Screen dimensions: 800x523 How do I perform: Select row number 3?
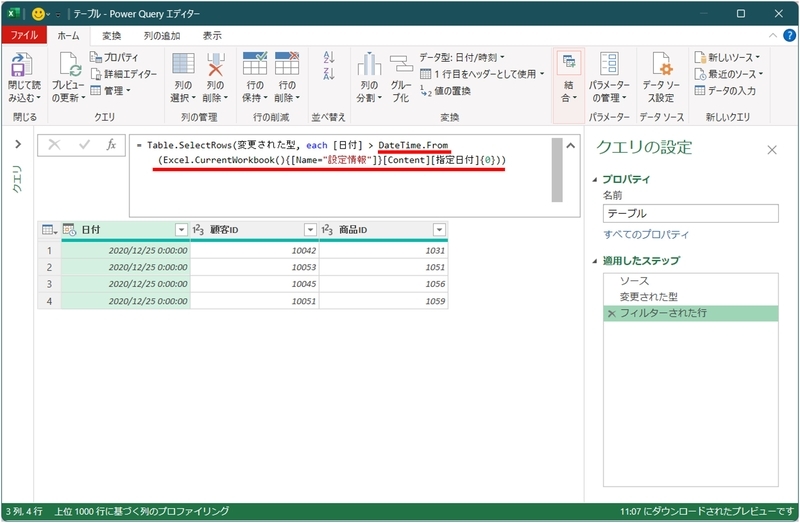(x=49, y=284)
